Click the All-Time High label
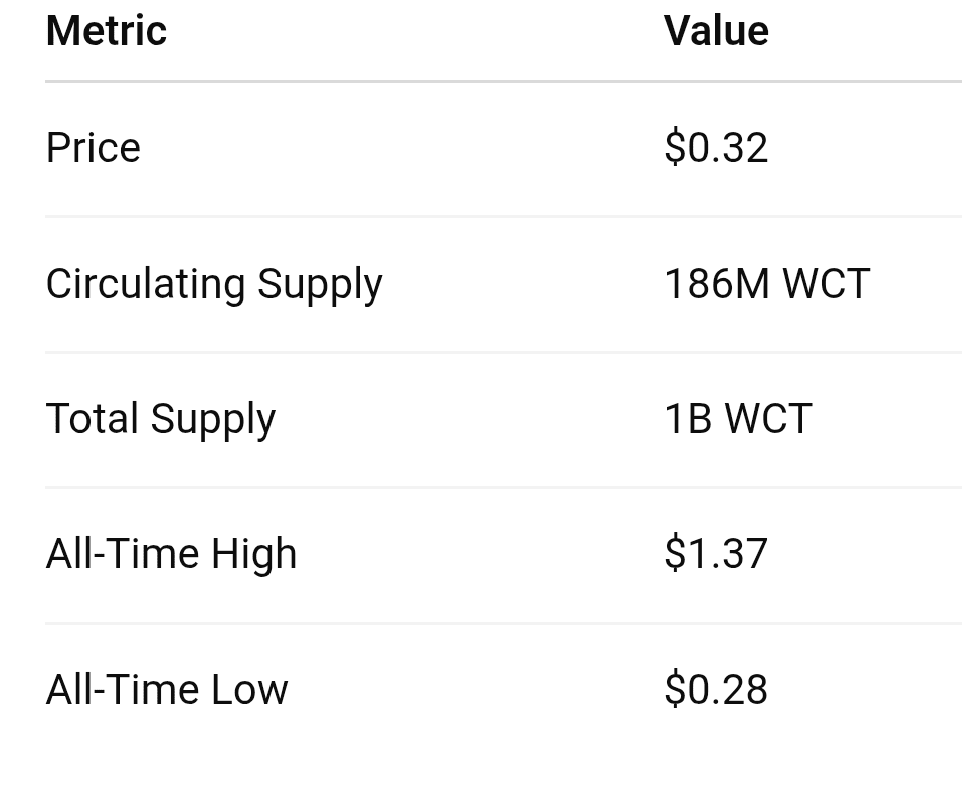Screen dimensions: 962x794 click(172, 554)
